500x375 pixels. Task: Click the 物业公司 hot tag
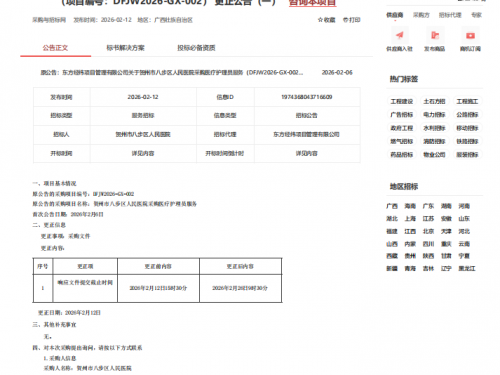[x=434, y=155]
